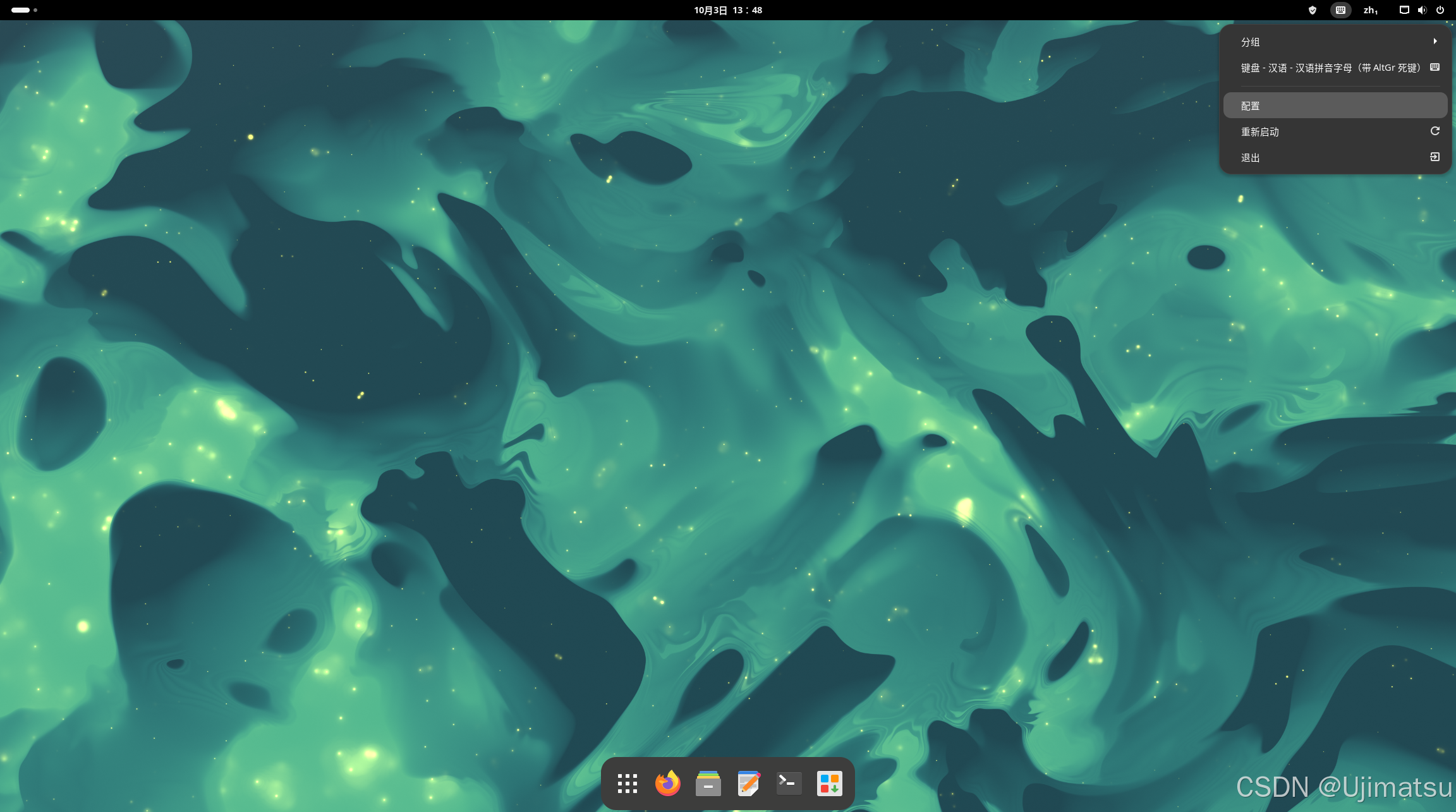
Task: Click the wired network status icon
Action: pos(1404,10)
